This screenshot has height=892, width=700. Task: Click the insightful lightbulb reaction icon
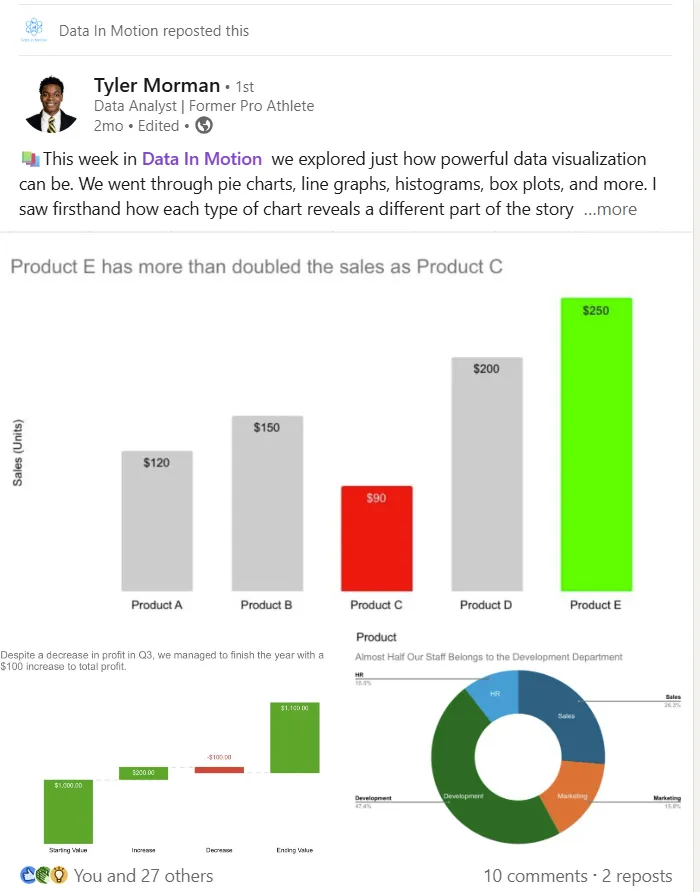click(59, 875)
